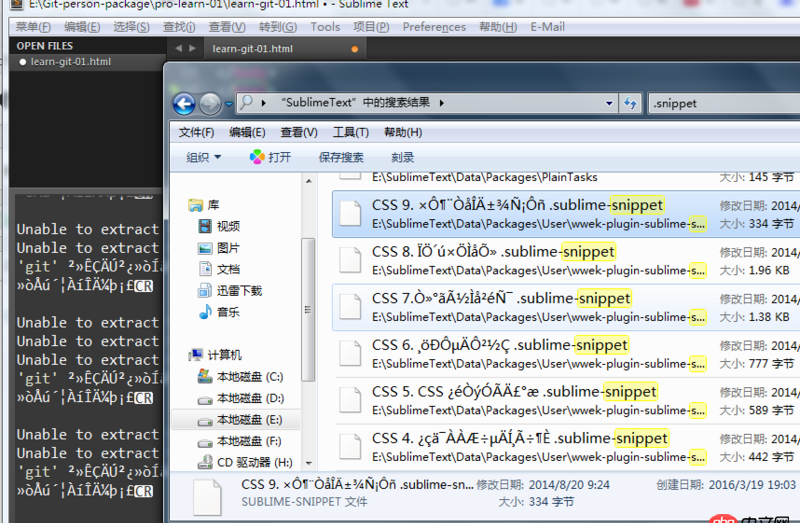This screenshot has height=523, width=800.
Task: Click the 刻录 toolbar button
Action: 403,157
